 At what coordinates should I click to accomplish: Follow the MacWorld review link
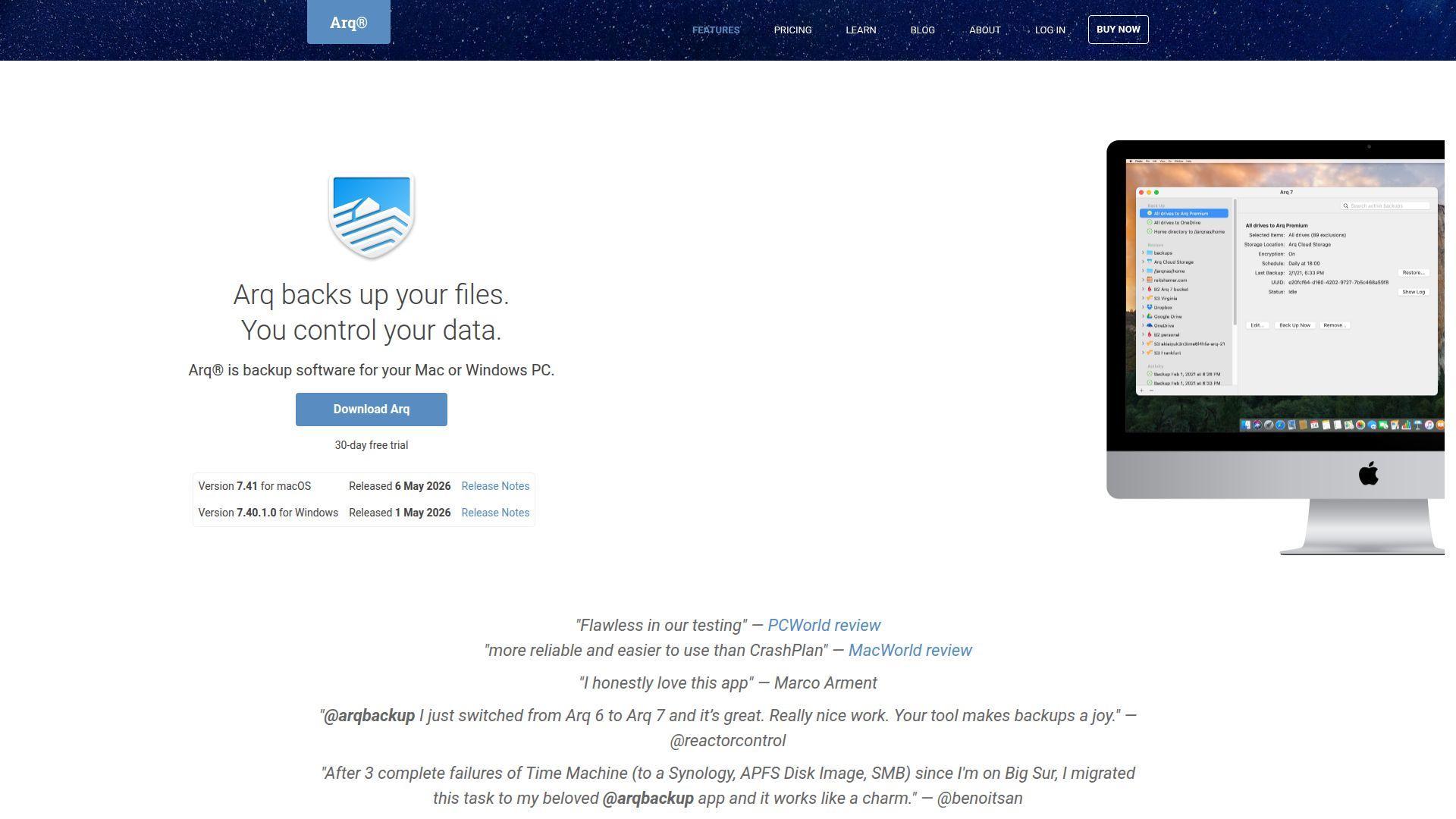[910, 651]
